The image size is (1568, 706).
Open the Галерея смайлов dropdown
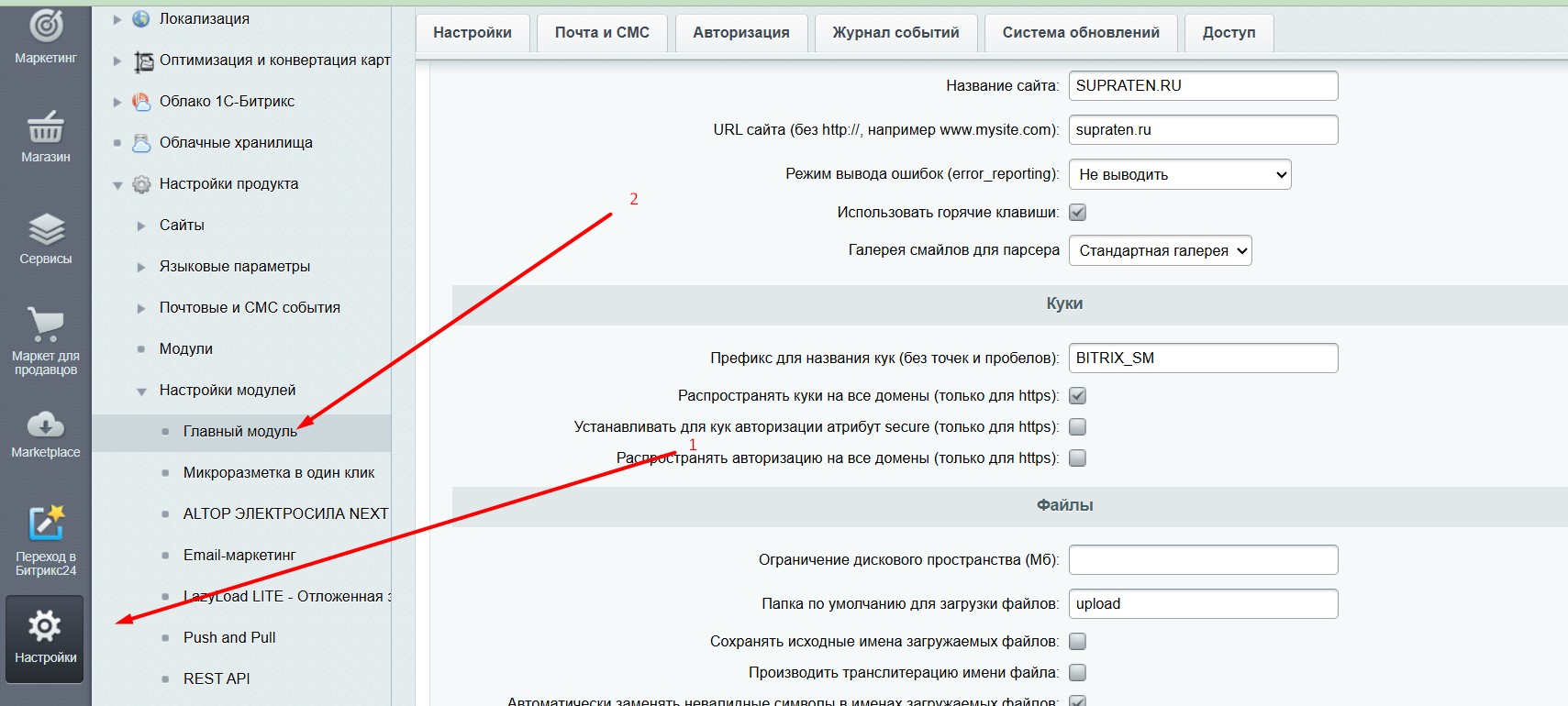pos(1160,251)
